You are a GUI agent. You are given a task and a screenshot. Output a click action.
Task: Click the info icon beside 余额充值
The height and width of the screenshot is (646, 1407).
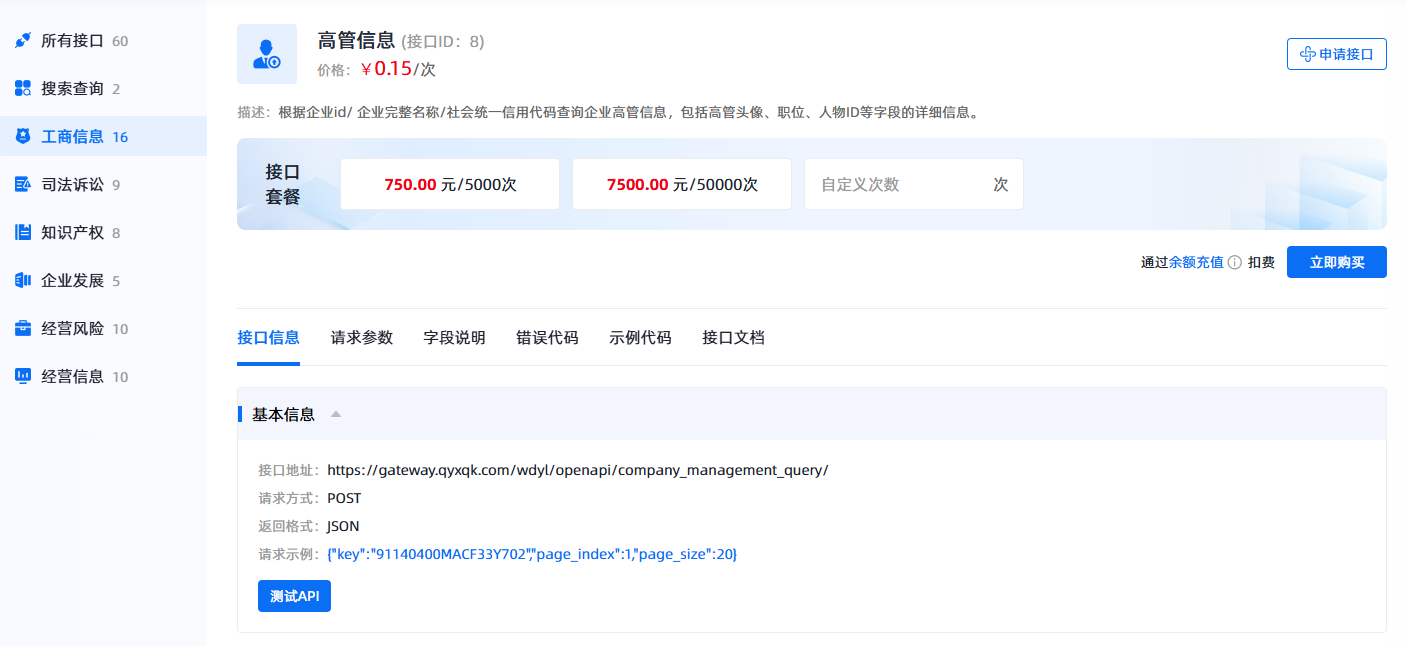tap(1235, 263)
